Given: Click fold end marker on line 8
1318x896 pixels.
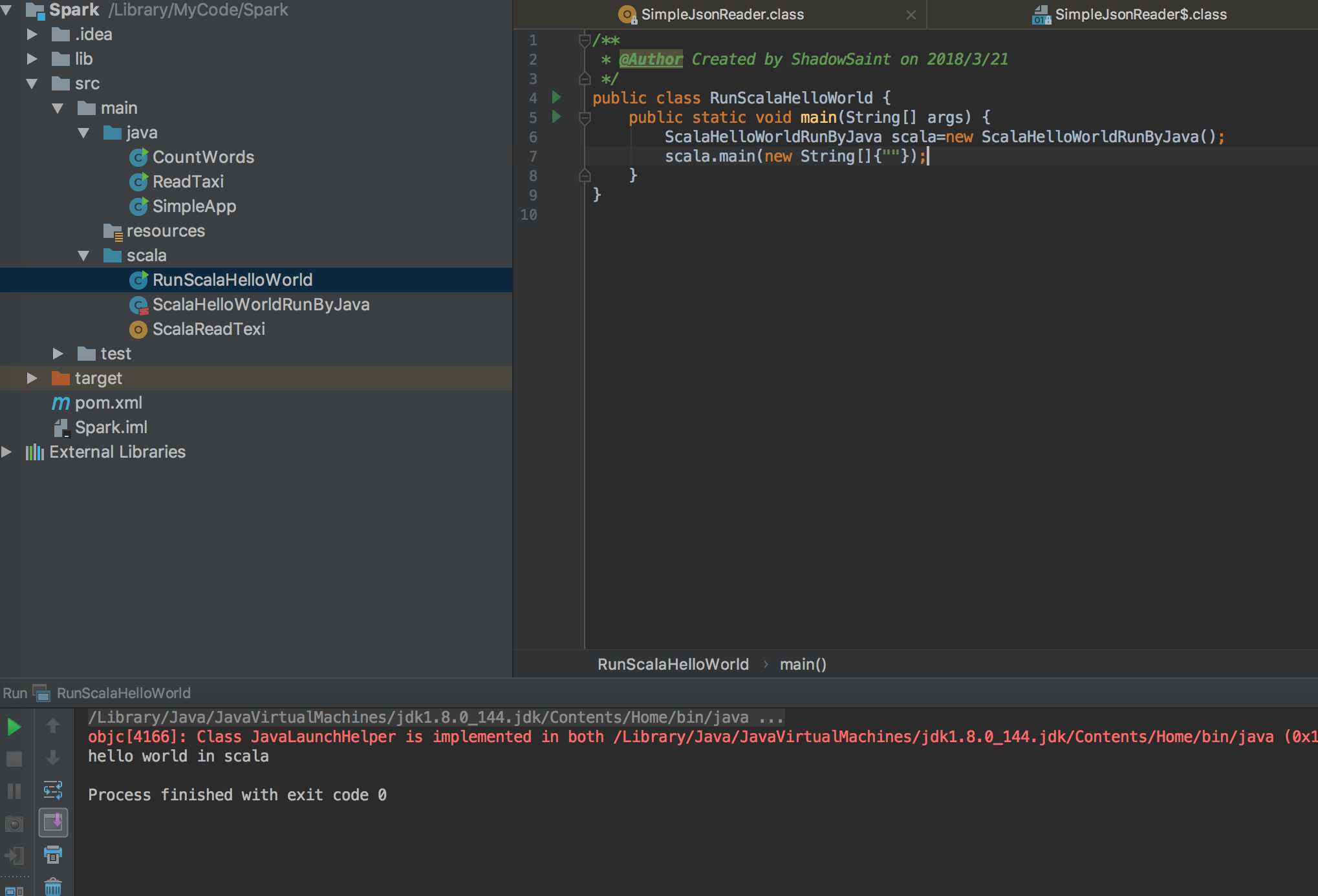Looking at the screenshot, I should [585, 175].
